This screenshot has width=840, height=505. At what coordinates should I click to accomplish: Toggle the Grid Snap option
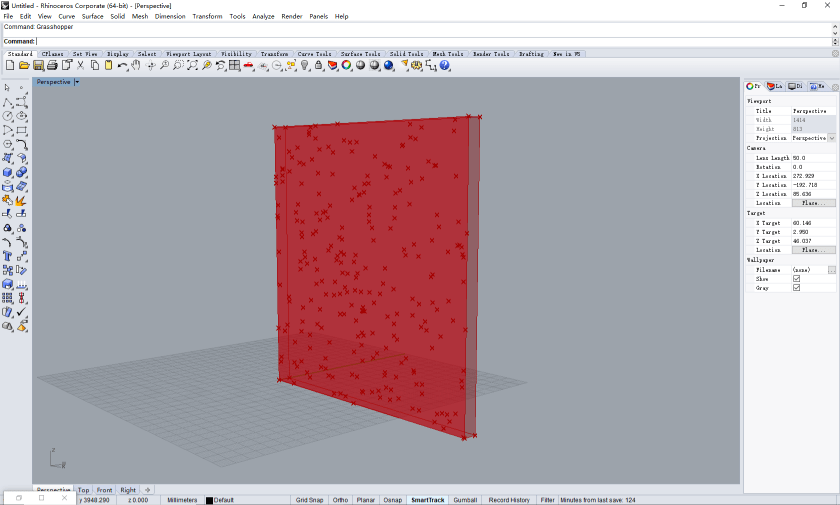[x=309, y=500]
